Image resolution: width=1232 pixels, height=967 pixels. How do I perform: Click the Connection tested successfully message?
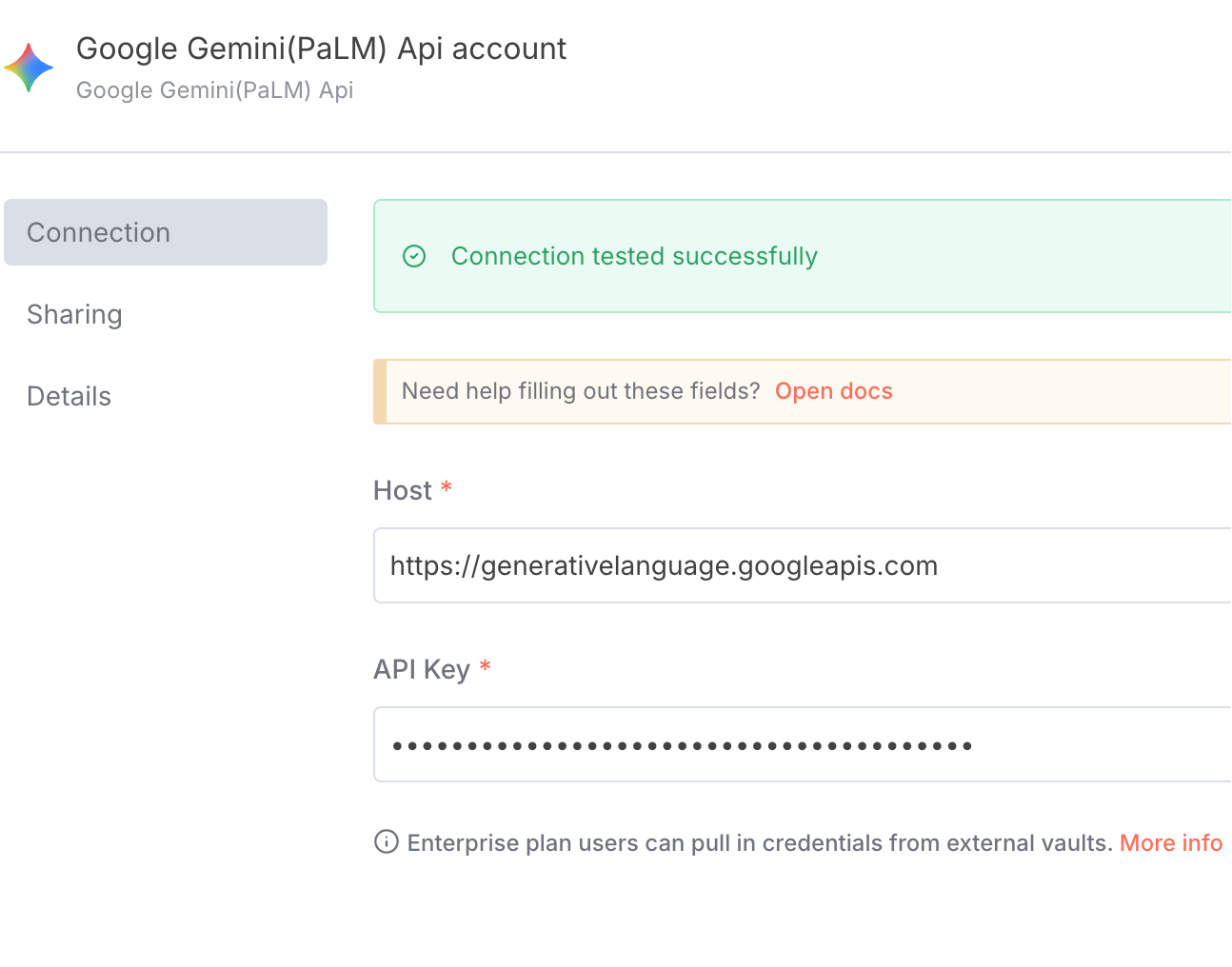(634, 256)
